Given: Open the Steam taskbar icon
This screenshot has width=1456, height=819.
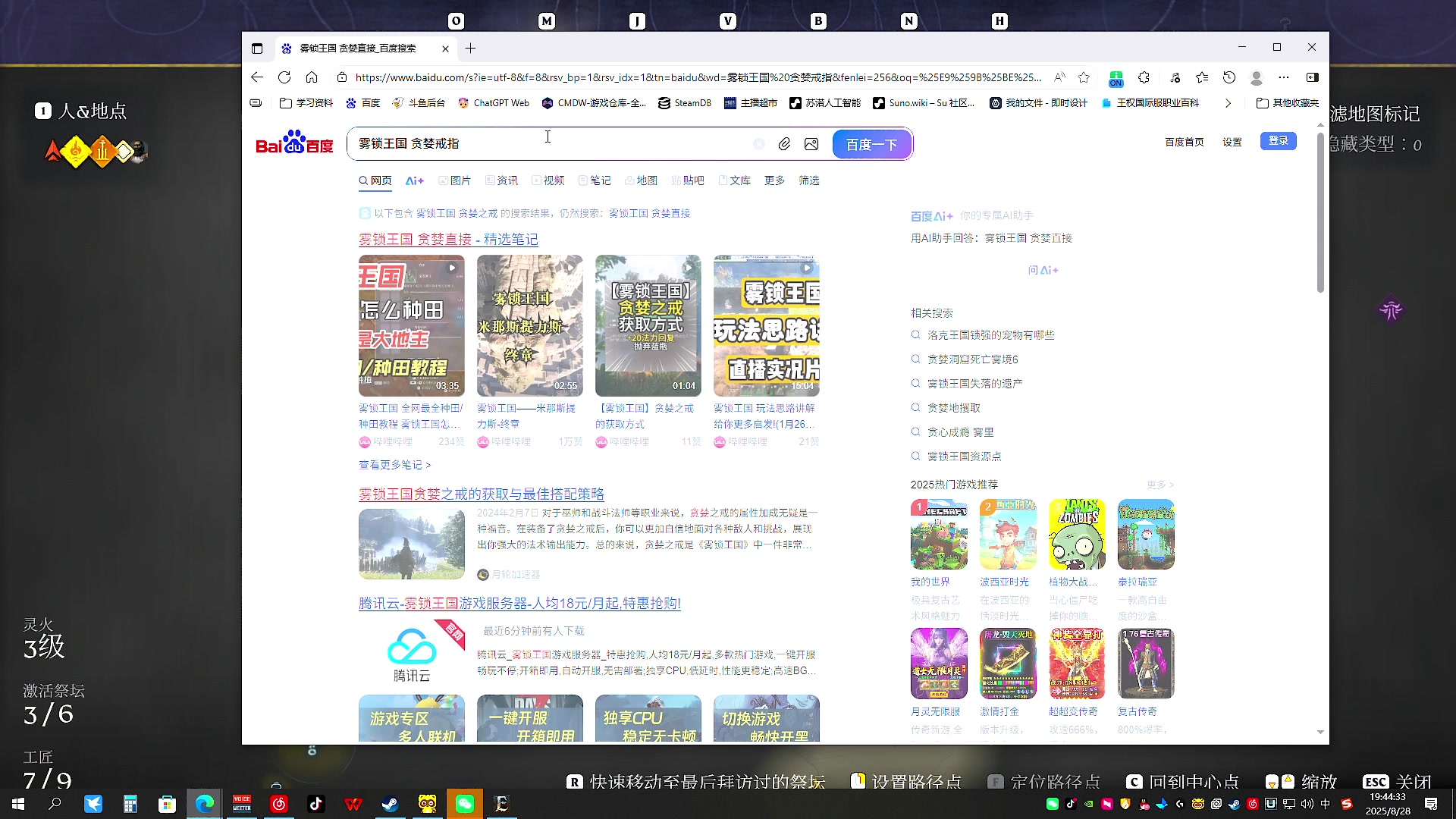Looking at the screenshot, I should coord(391,804).
